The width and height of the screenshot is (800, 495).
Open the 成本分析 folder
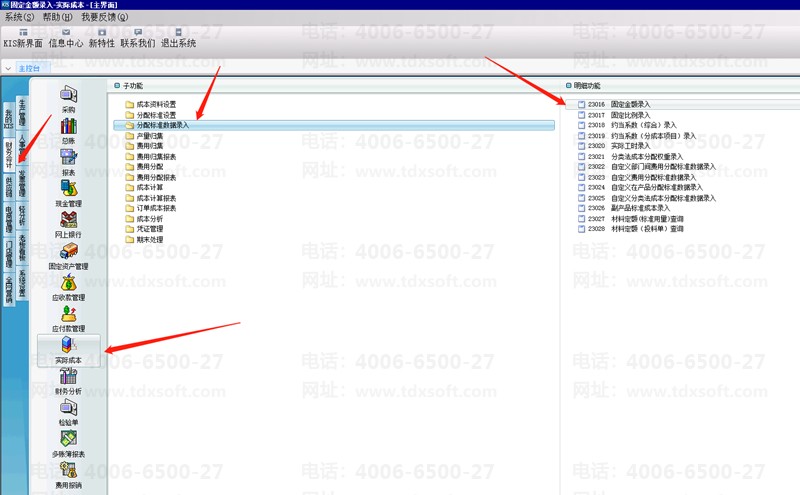click(x=144, y=218)
